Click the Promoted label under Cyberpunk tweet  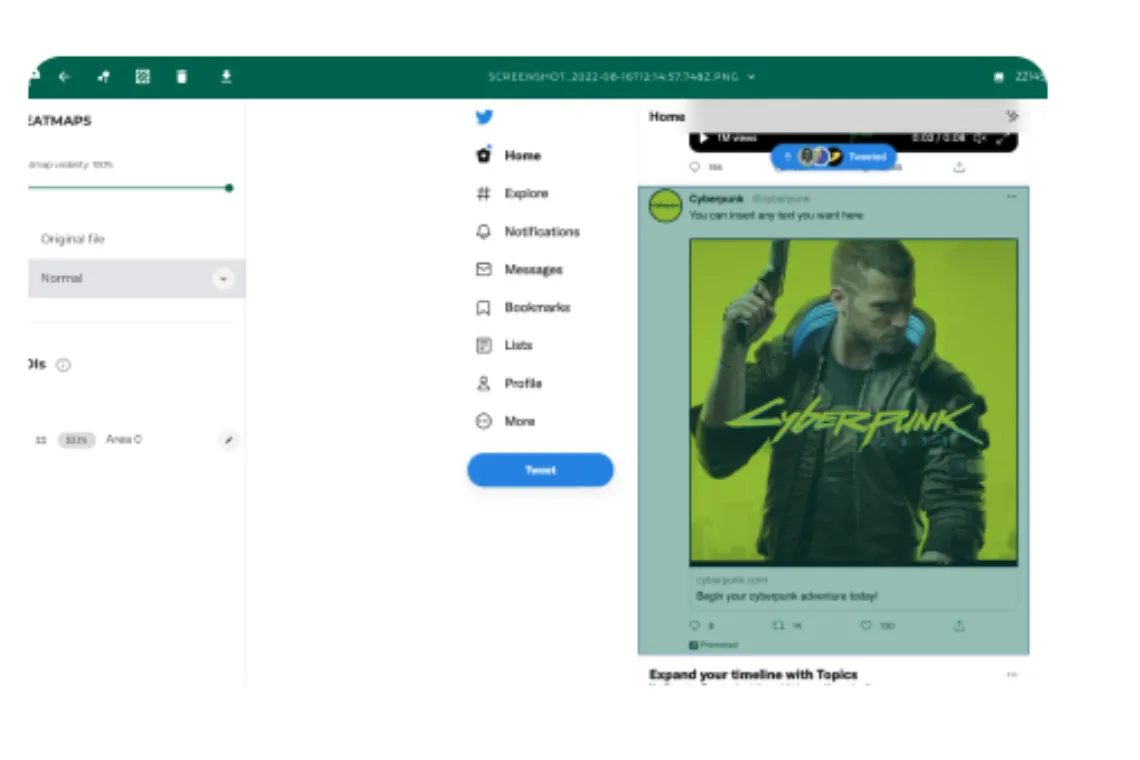pos(714,645)
